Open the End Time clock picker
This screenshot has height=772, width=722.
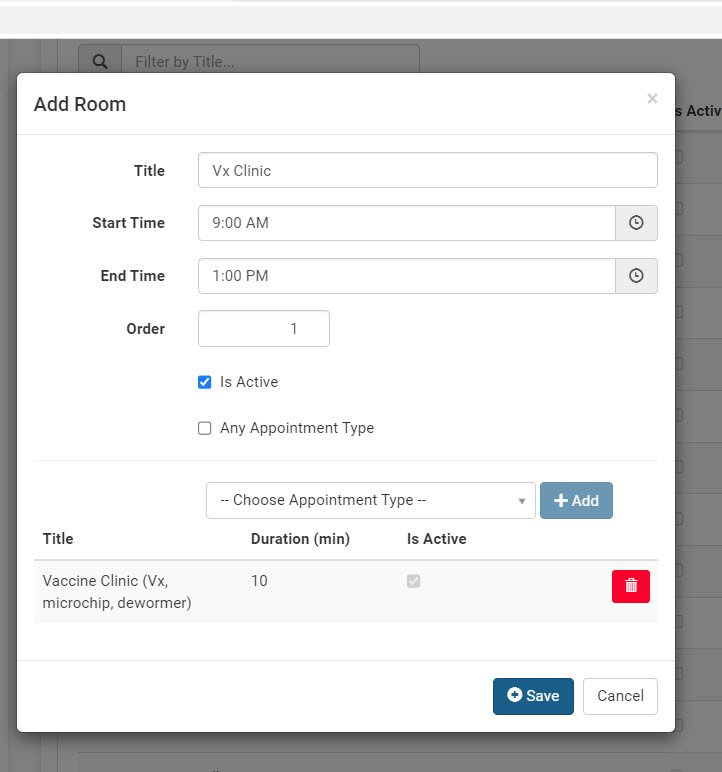coord(636,276)
